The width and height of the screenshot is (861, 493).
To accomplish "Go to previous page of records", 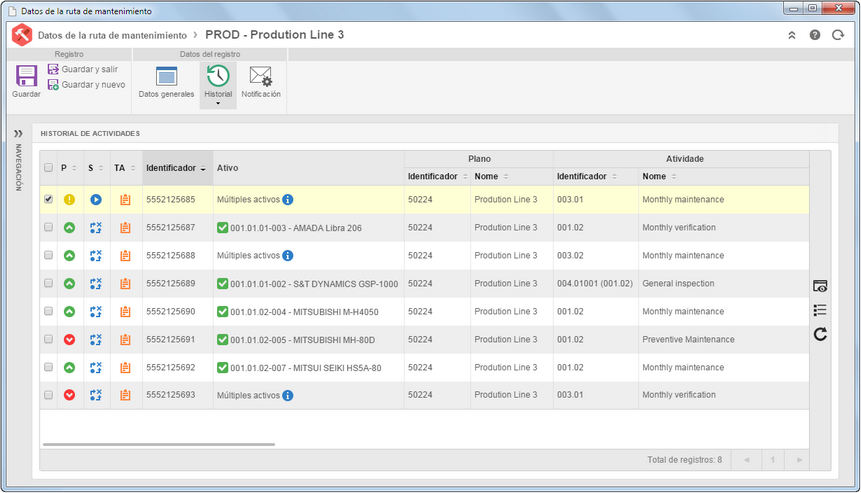I will pos(746,460).
